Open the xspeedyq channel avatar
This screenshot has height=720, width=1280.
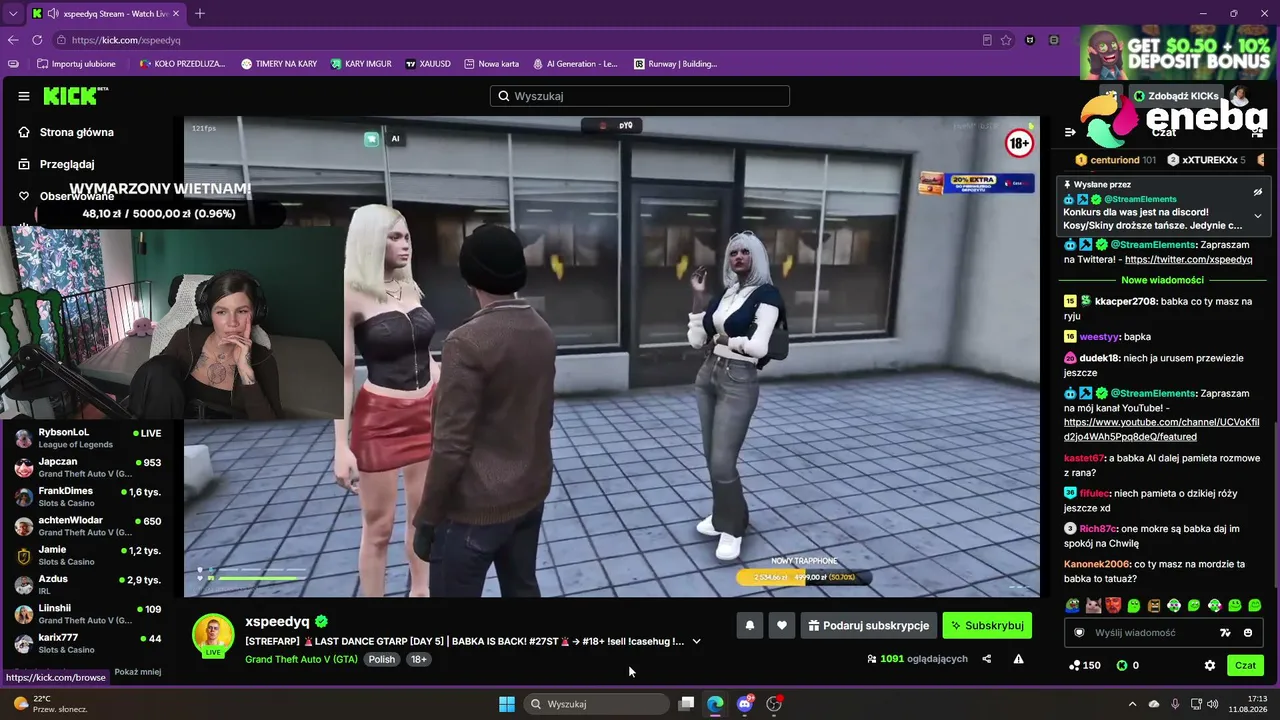(x=213, y=634)
